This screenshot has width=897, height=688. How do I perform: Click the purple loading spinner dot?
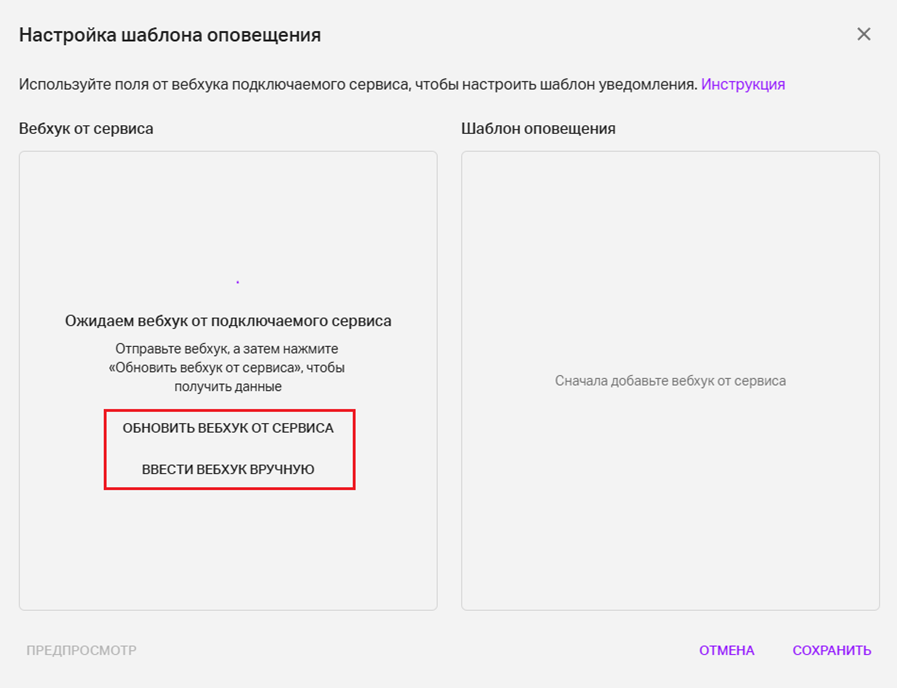(237, 283)
